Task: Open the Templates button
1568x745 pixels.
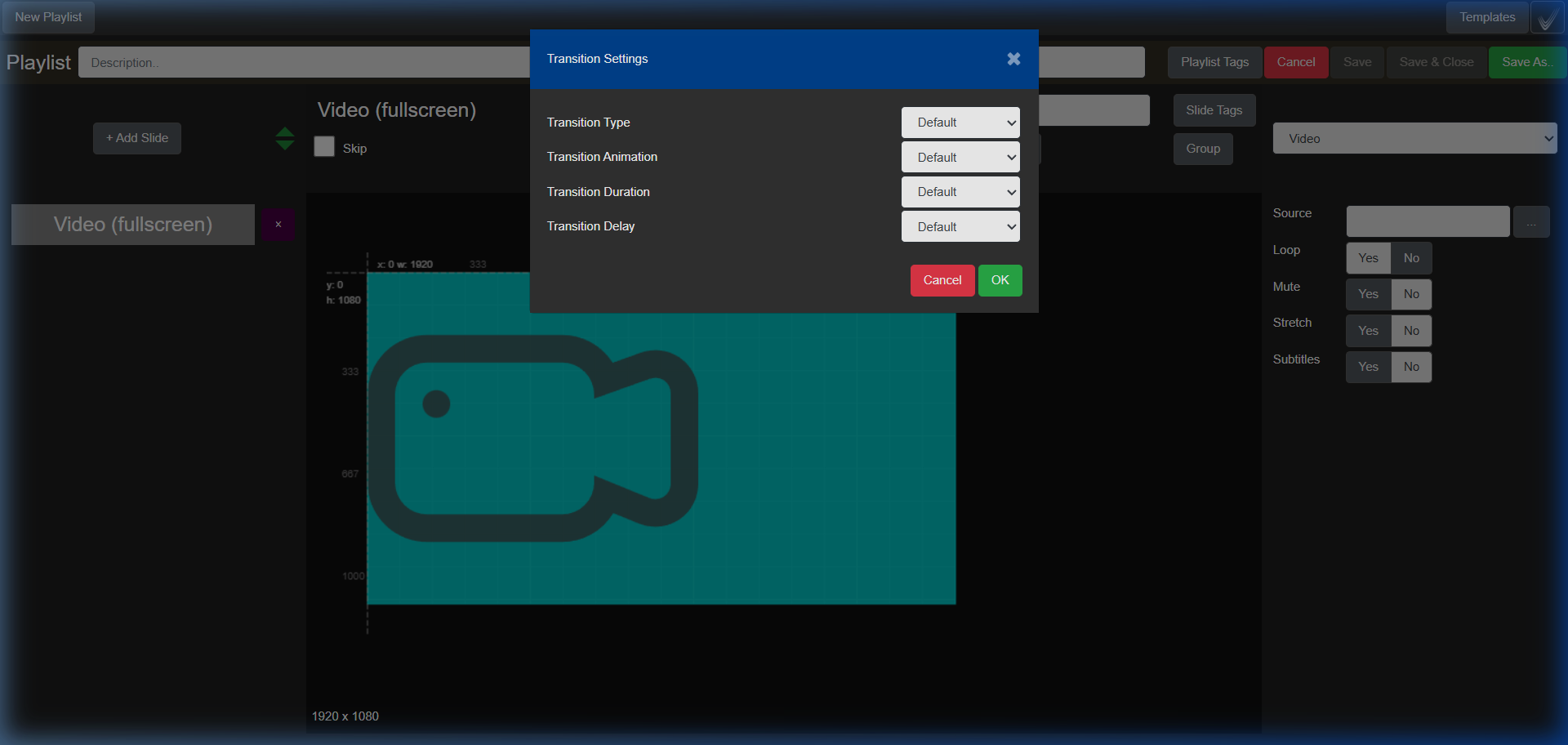Action: pos(1487,17)
